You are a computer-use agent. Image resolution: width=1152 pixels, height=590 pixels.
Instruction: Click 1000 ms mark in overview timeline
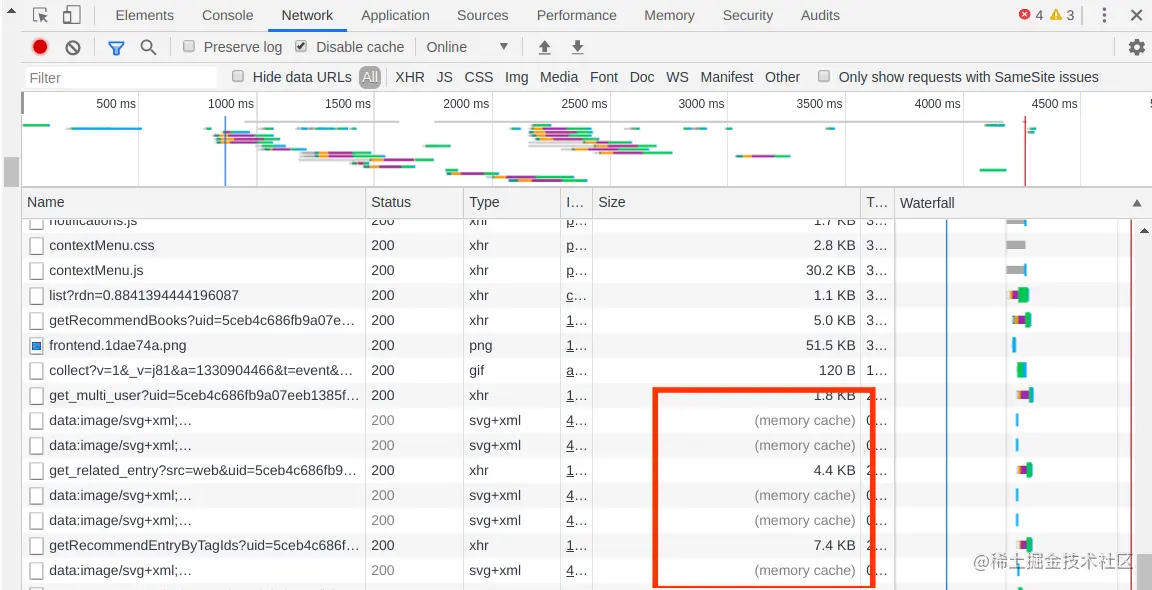click(231, 104)
